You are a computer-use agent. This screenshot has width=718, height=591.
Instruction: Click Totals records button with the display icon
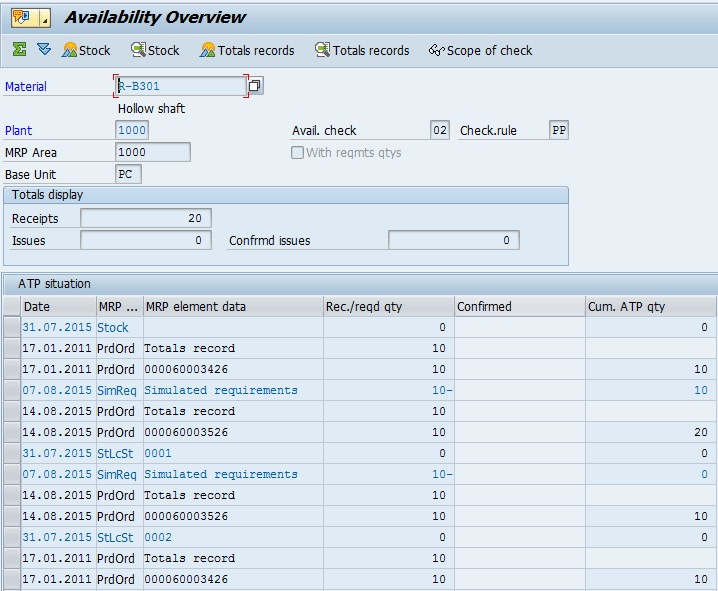tap(362, 50)
